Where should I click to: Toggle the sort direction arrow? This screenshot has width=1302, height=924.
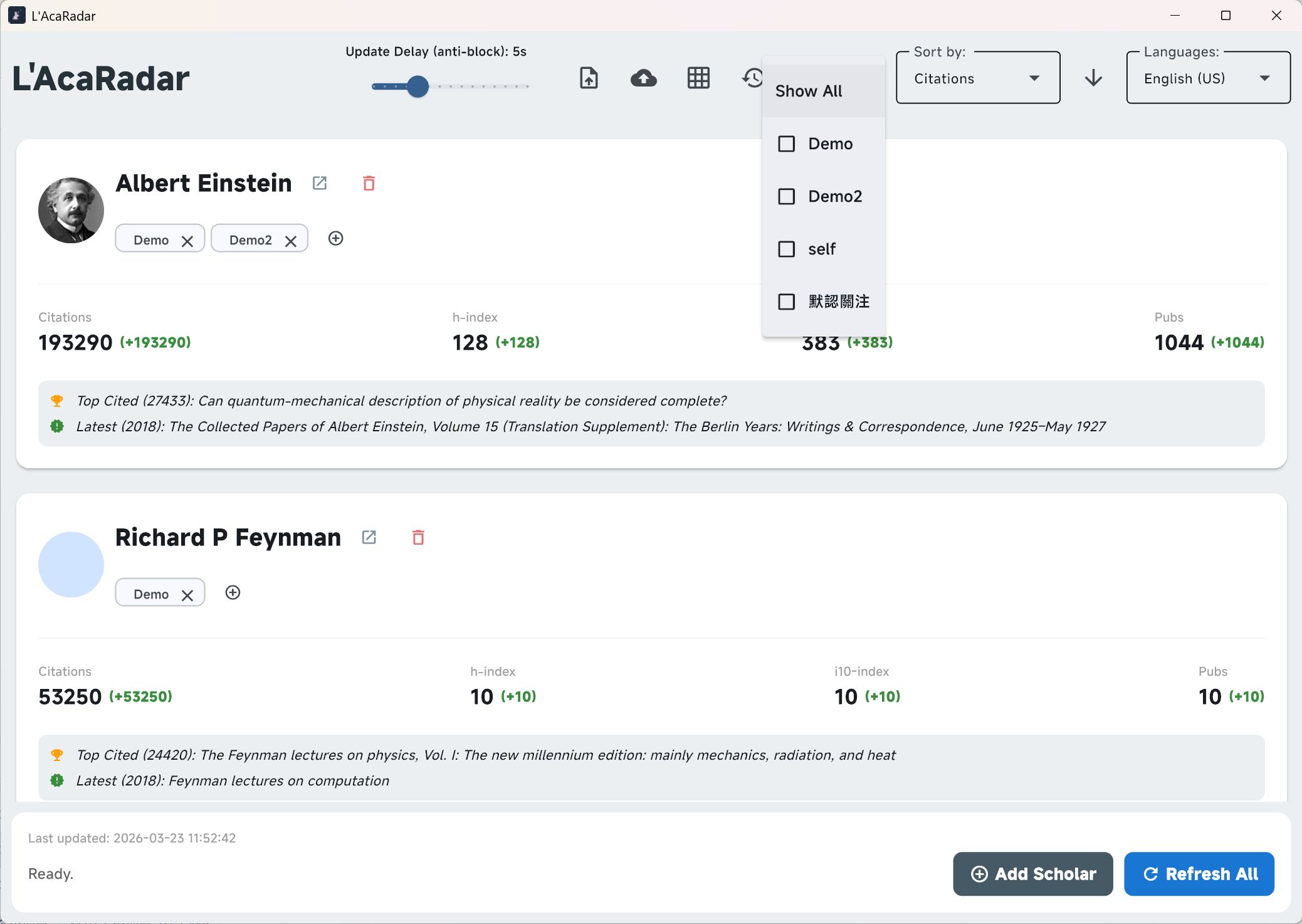coord(1093,78)
